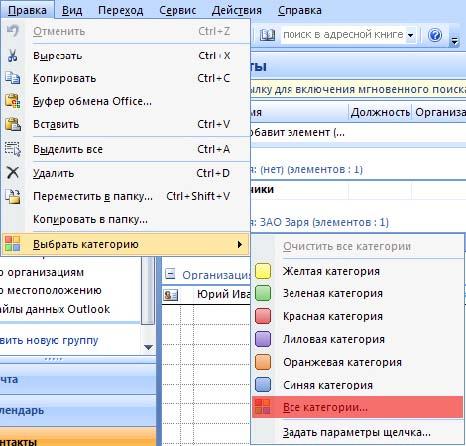
Task: Select the yellow category swatch
Action: click(263, 271)
